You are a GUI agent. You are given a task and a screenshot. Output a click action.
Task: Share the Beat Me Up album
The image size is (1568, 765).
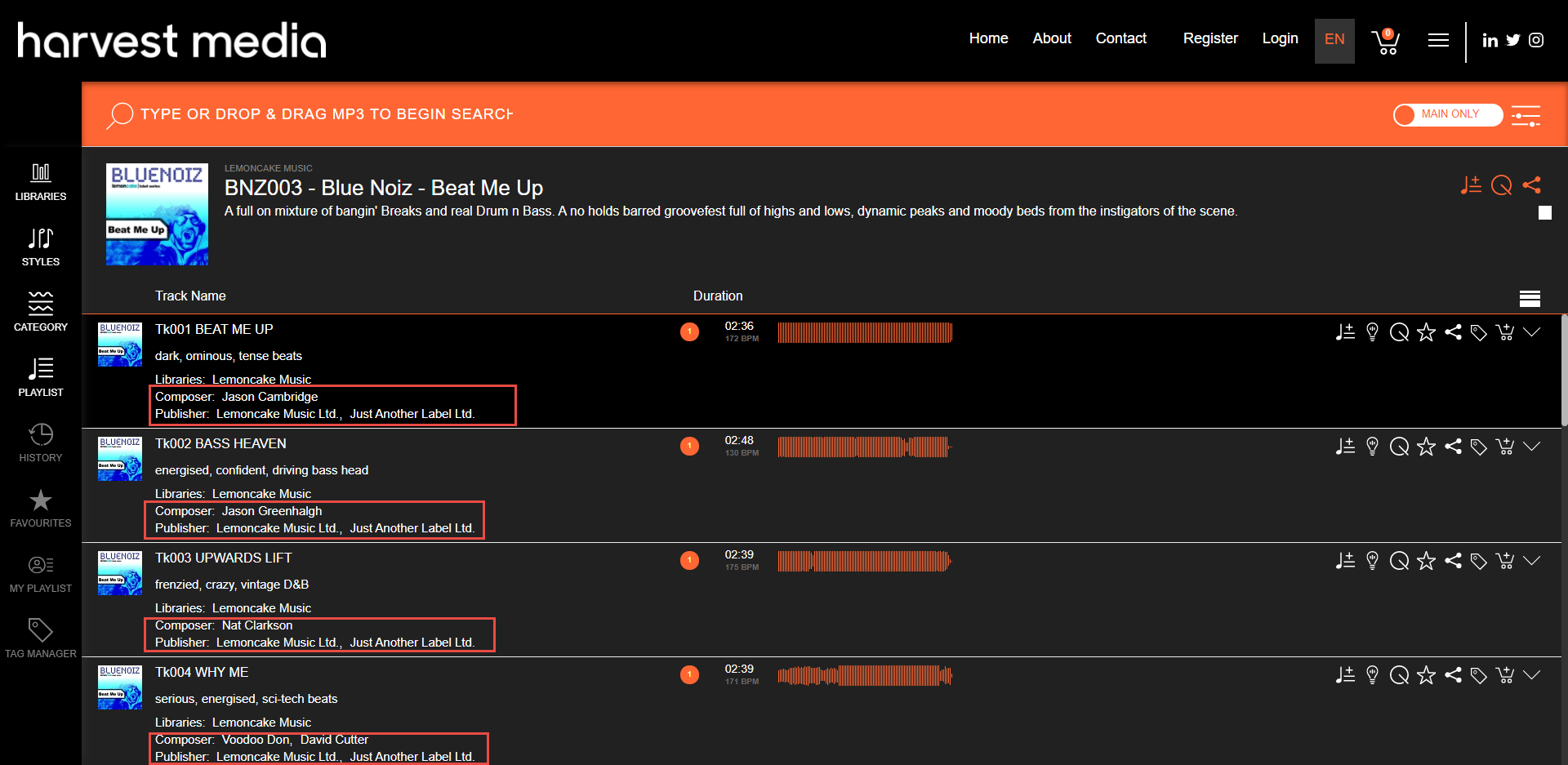point(1532,185)
